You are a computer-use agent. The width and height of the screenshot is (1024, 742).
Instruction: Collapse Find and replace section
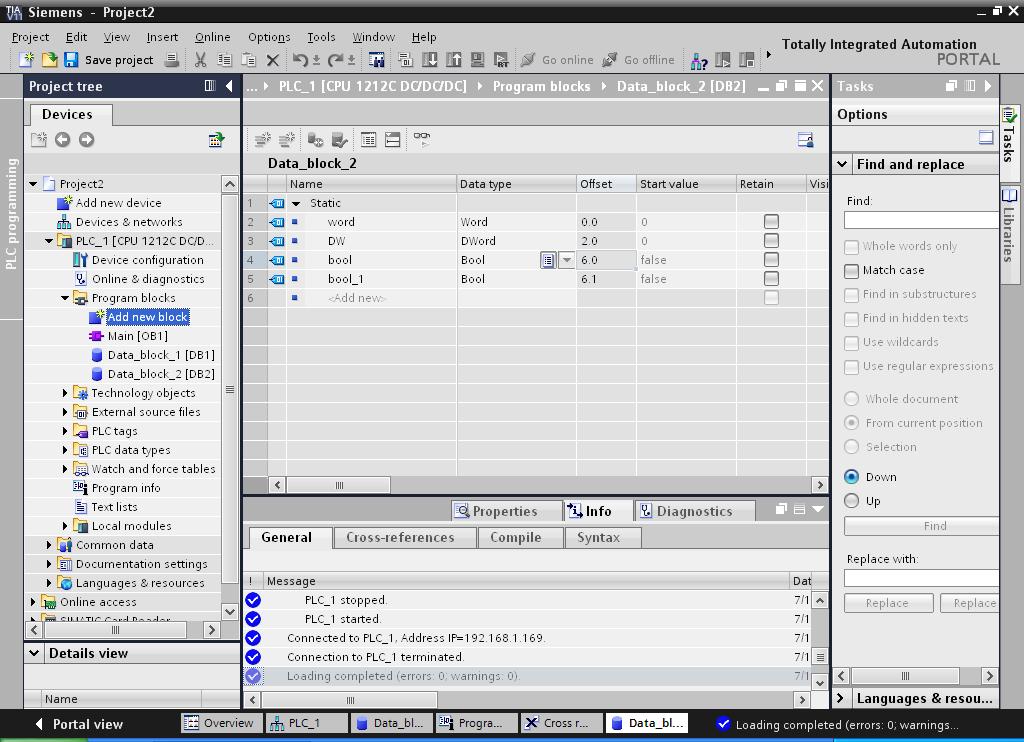tap(842, 164)
